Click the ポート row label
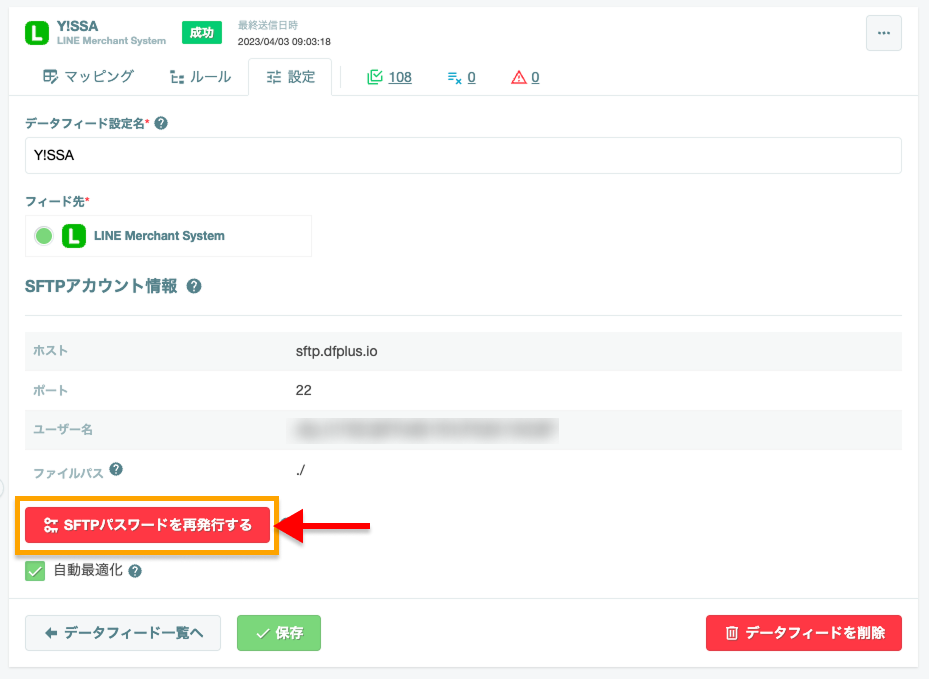The height and width of the screenshot is (679, 929). (x=50, y=390)
